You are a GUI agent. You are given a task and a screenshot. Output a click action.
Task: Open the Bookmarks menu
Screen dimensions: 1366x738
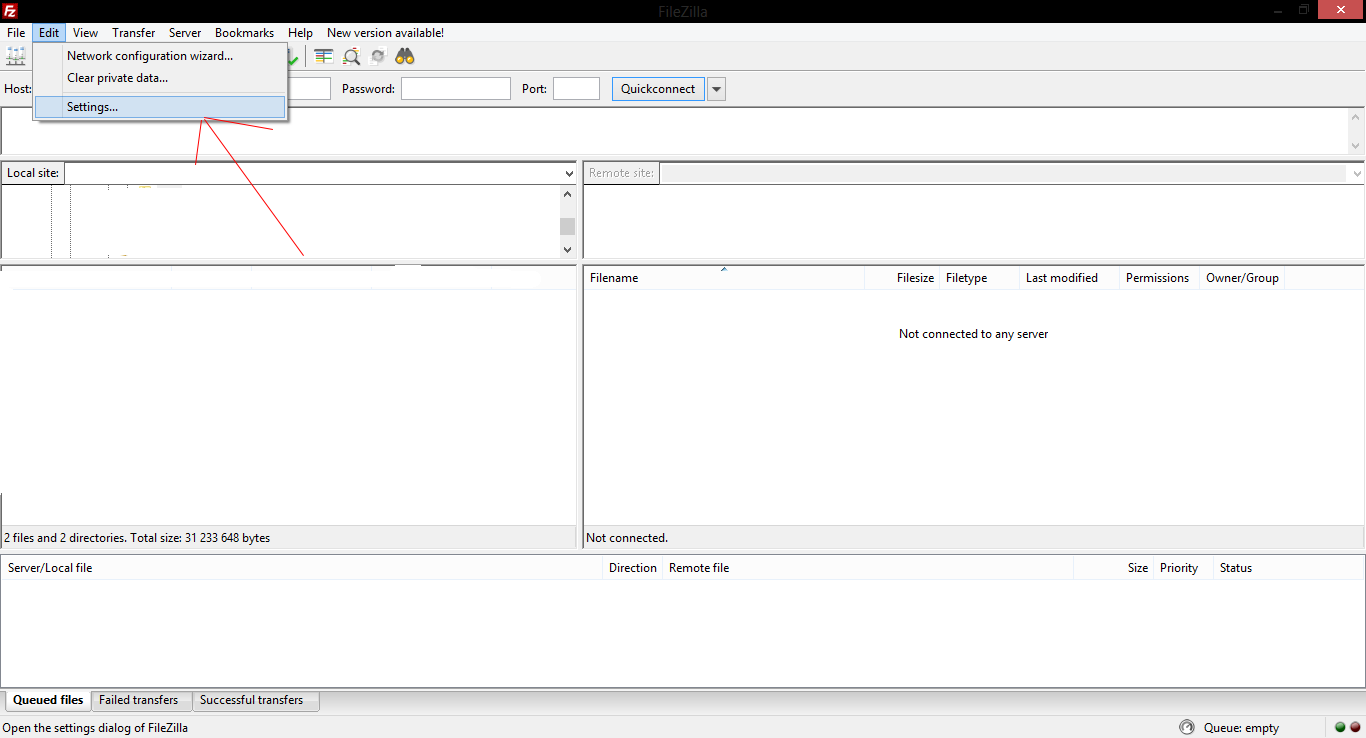click(x=244, y=33)
